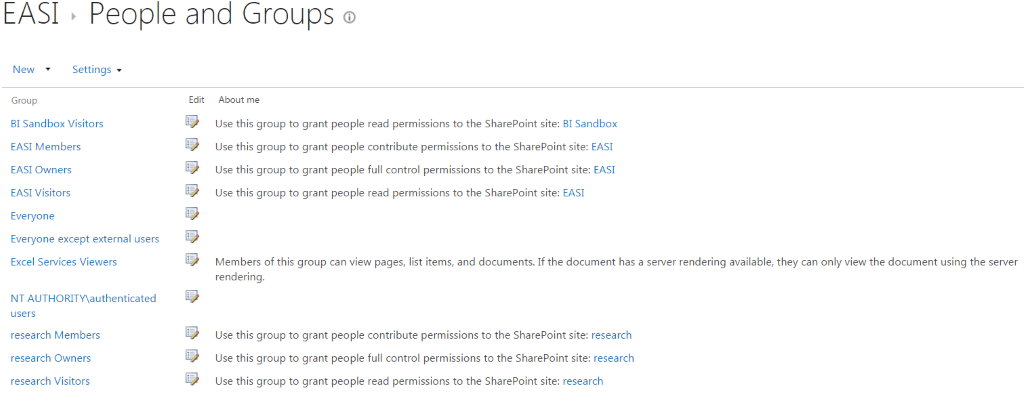
Task: Open the BI Sandbox Visitors group
Action: click(57, 123)
